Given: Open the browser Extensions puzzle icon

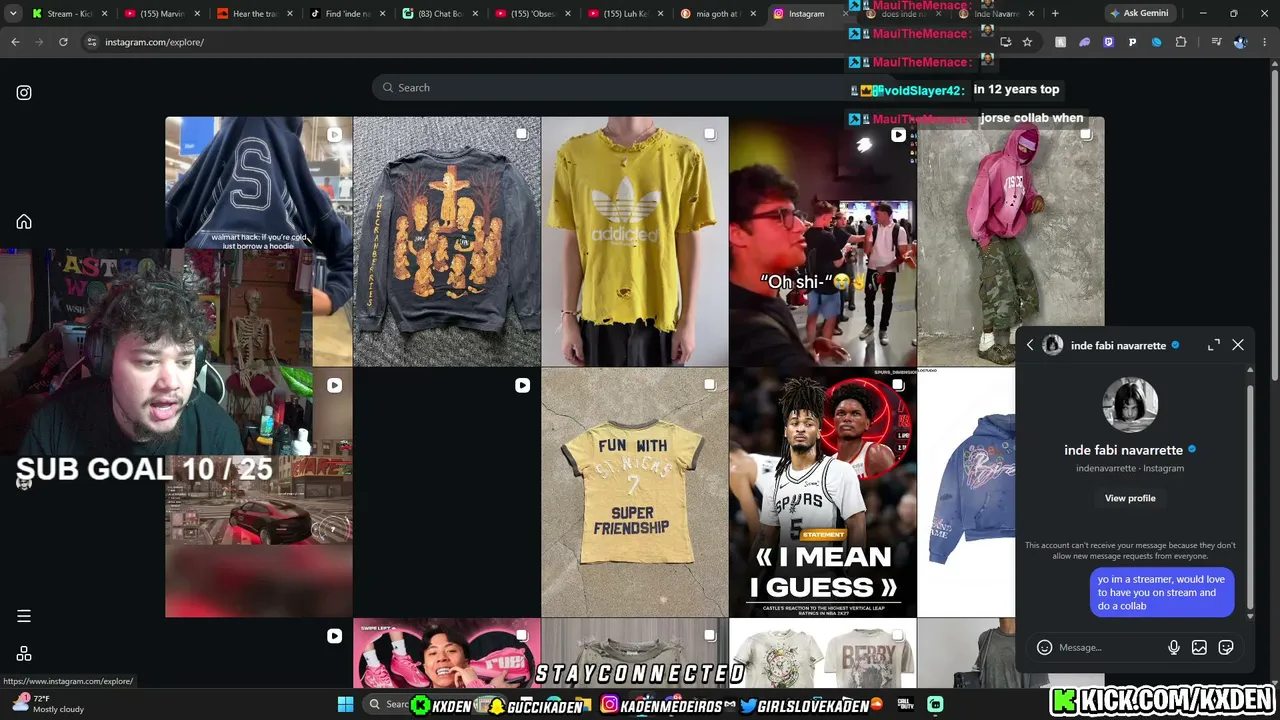Looking at the screenshot, I should point(1181,42).
